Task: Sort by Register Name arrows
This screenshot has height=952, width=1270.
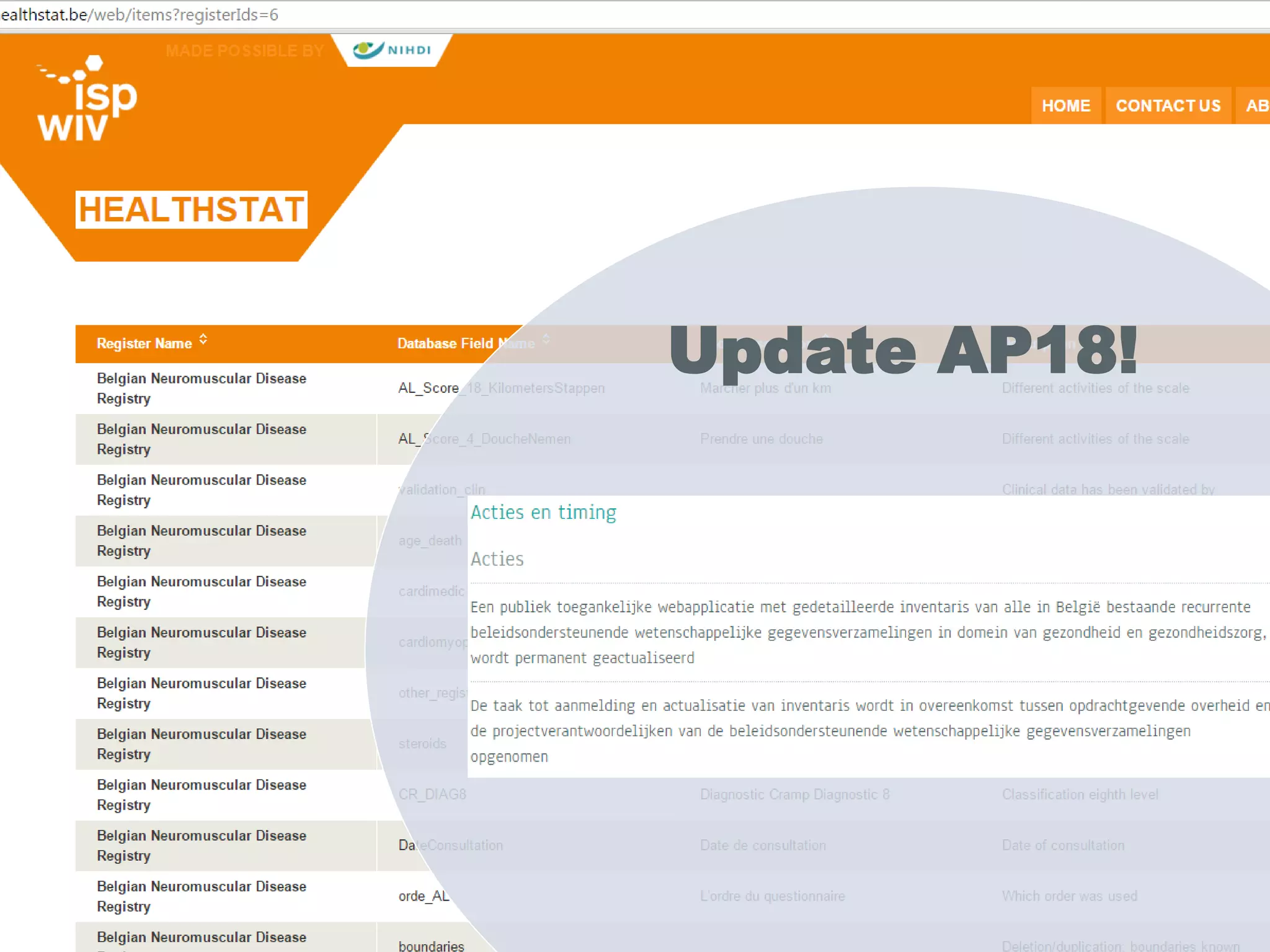Action: (x=203, y=340)
